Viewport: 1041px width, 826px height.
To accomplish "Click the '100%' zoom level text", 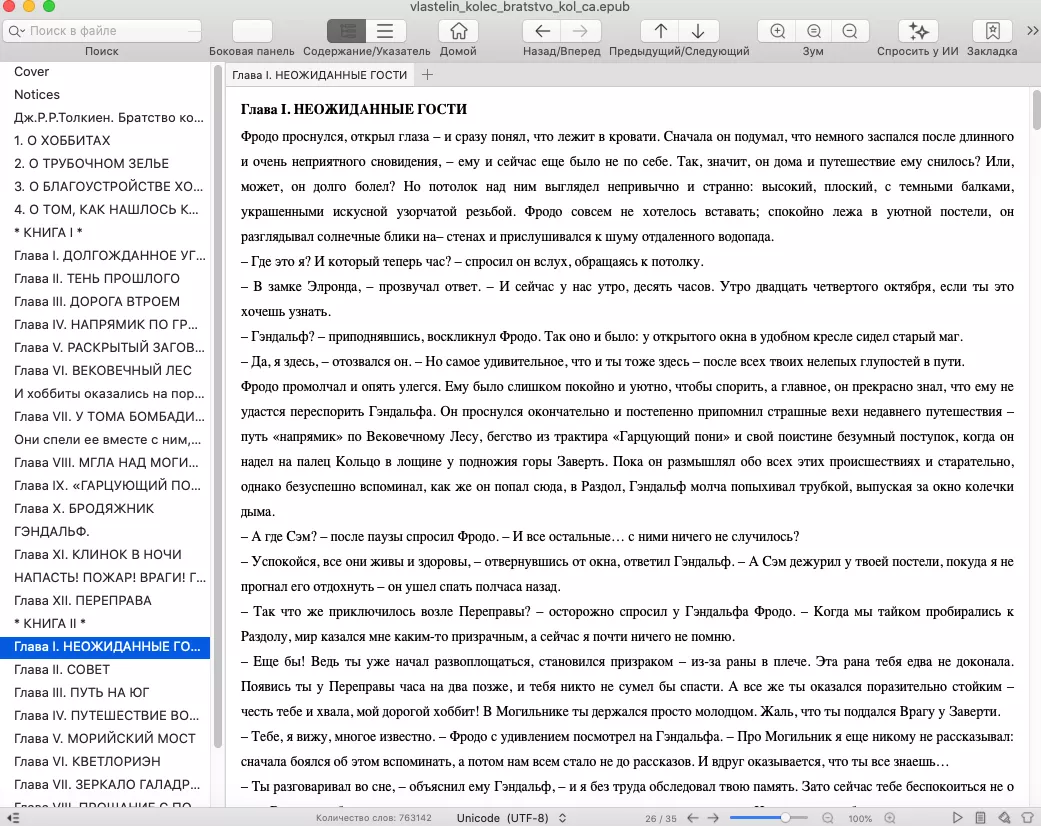I will coord(860,819).
